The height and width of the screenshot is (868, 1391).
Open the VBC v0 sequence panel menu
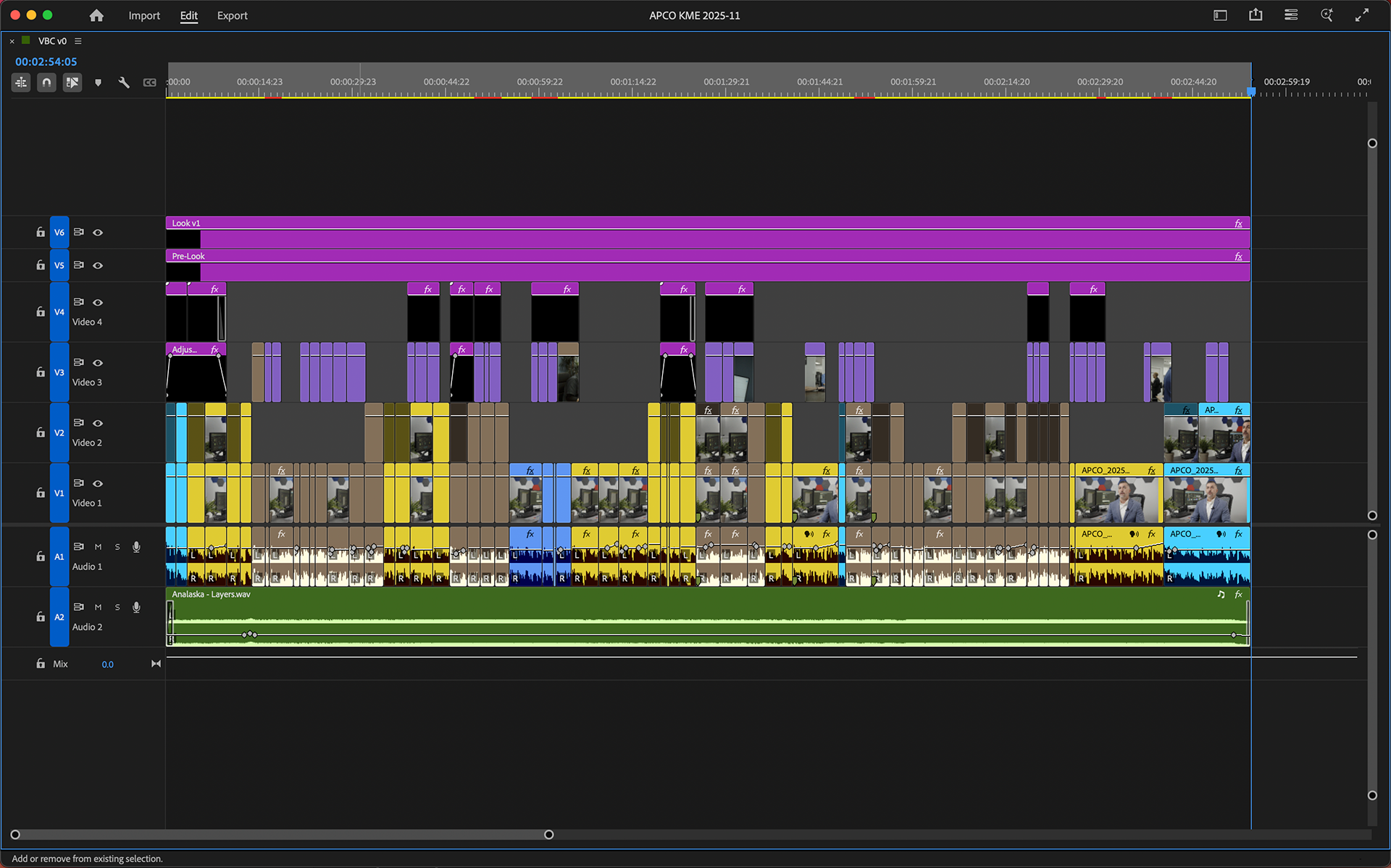78,41
